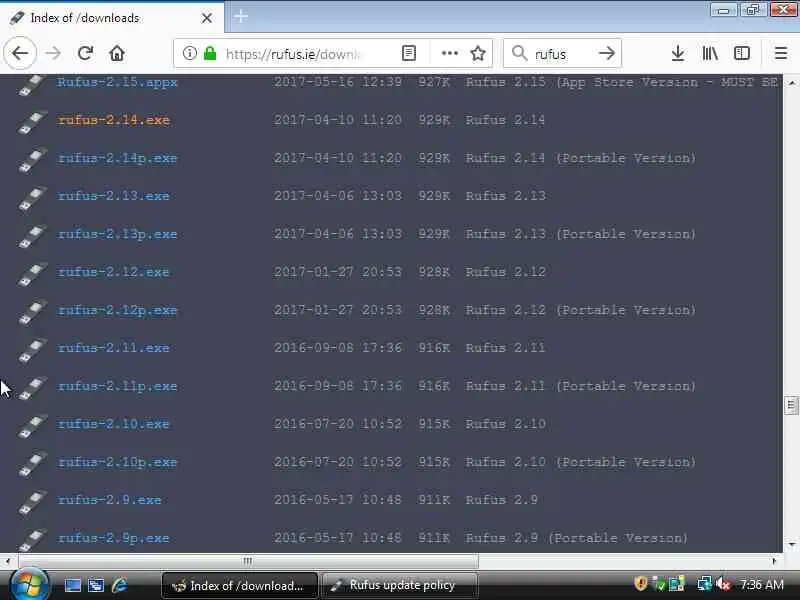Click the USB icon beside rufus-2.9.exe
The width and height of the screenshot is (800, 600).
coord(32,503)
